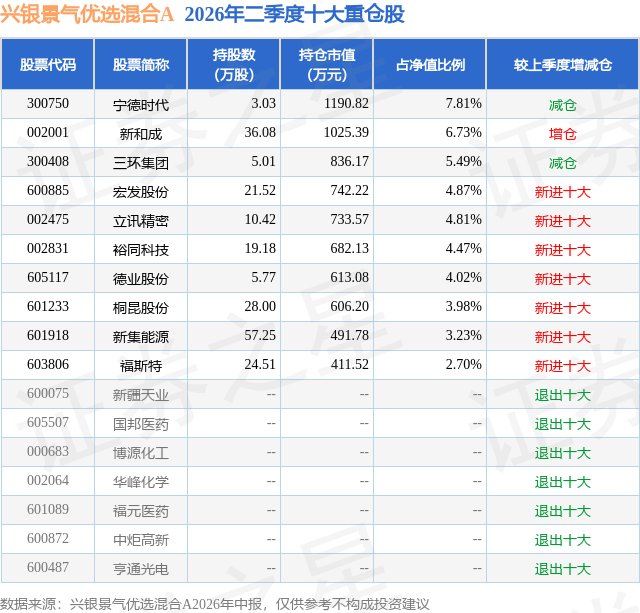Screen dimensions: 640x613
Task: Click the 股票代码 column header
Action: coord(48,64)
